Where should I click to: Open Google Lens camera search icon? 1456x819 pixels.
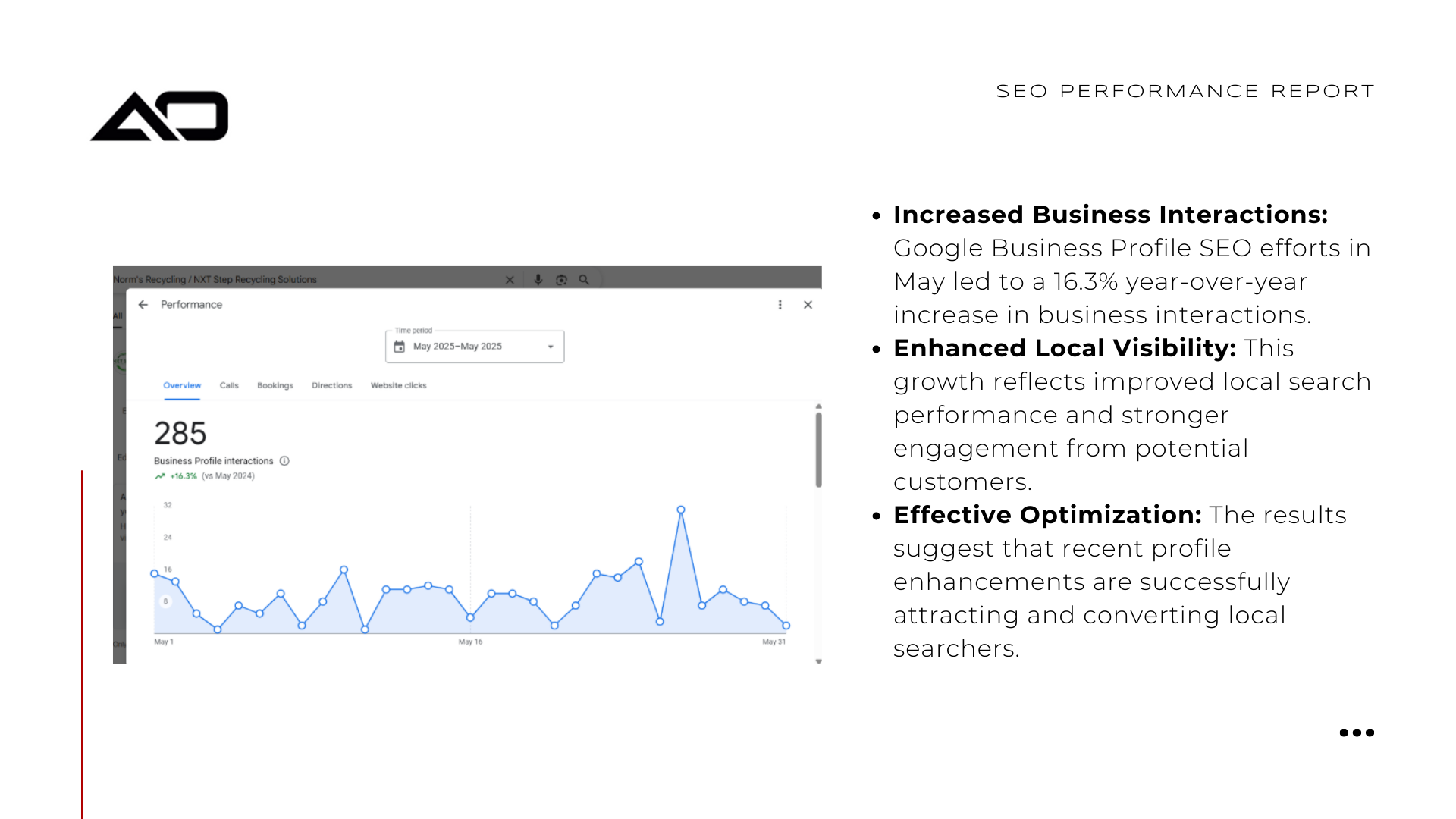pyautogui.click(x=561, y=279)
